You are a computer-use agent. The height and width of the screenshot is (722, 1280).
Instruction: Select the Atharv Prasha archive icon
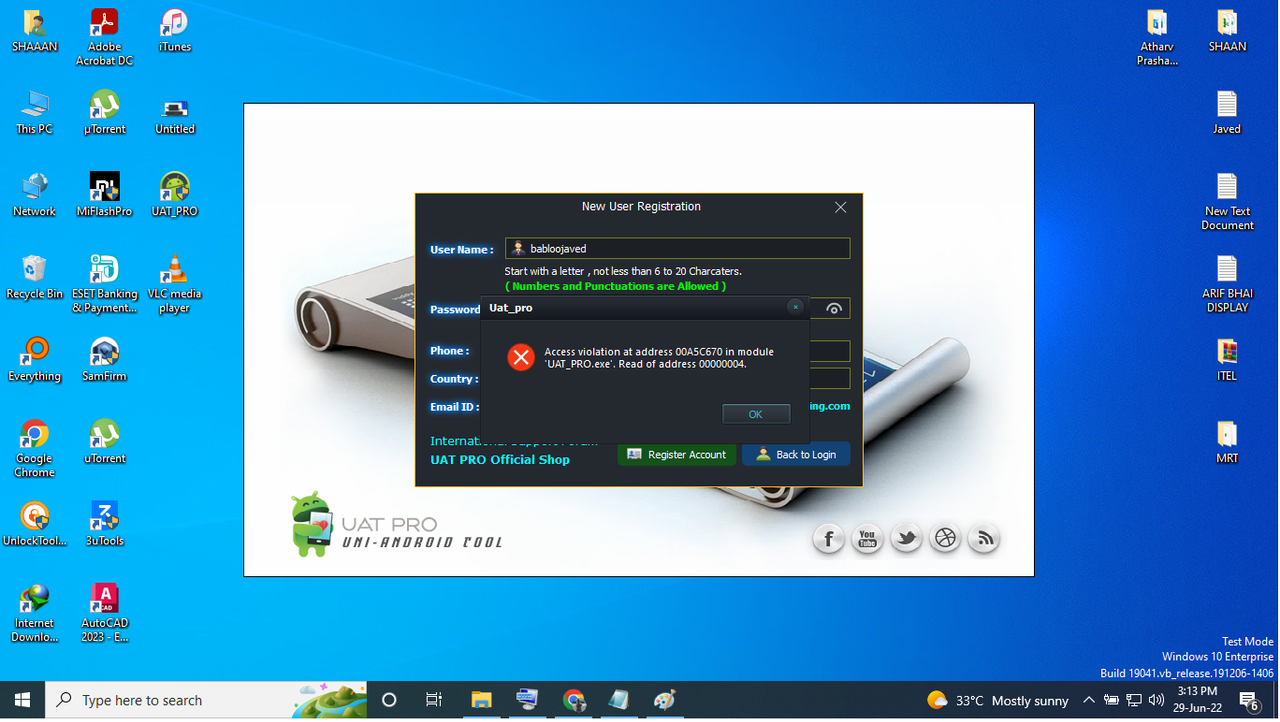pos(1157,37)
